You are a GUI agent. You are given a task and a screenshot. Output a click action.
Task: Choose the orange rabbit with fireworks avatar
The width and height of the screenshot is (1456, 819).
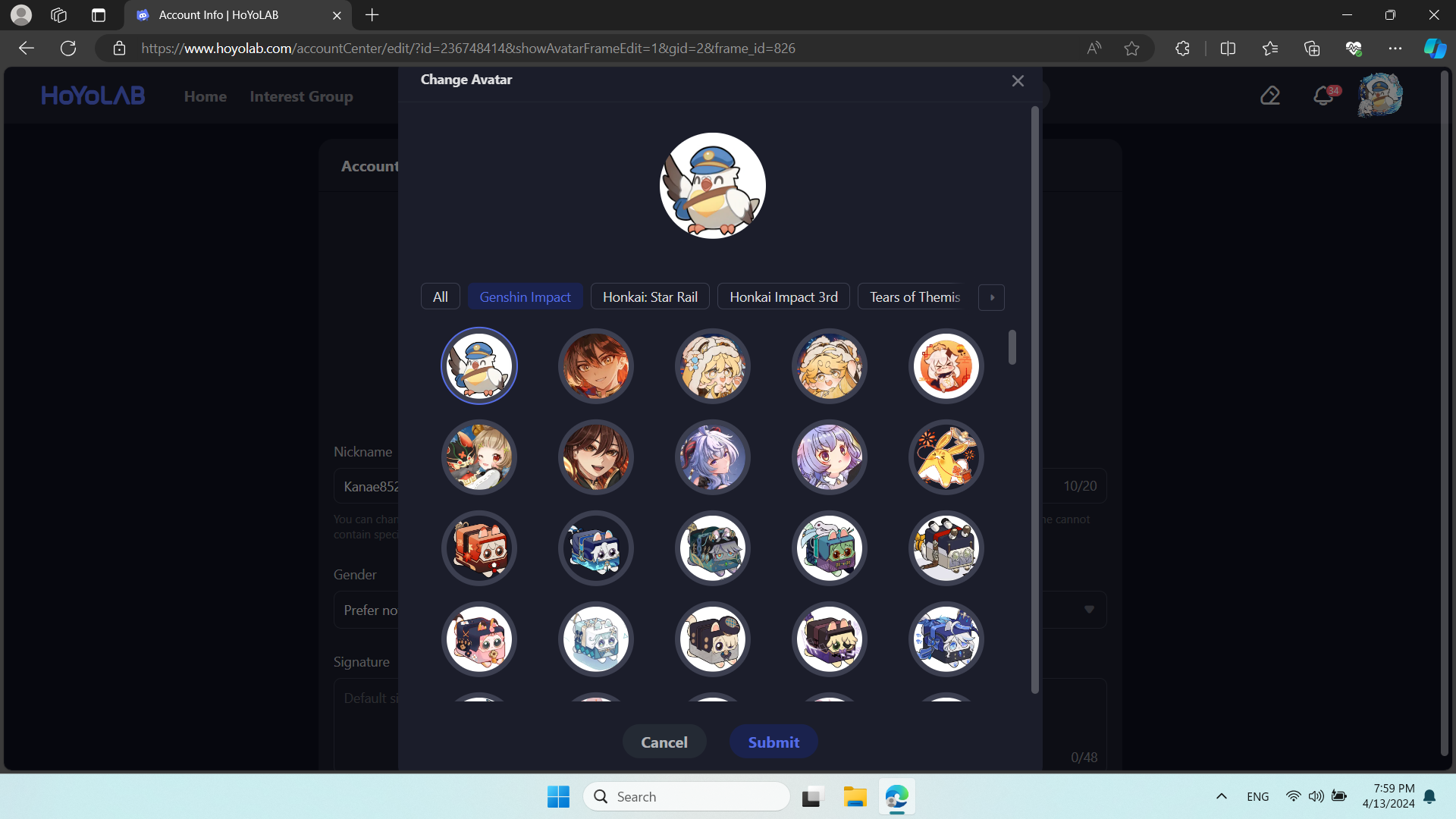[946, 457]
